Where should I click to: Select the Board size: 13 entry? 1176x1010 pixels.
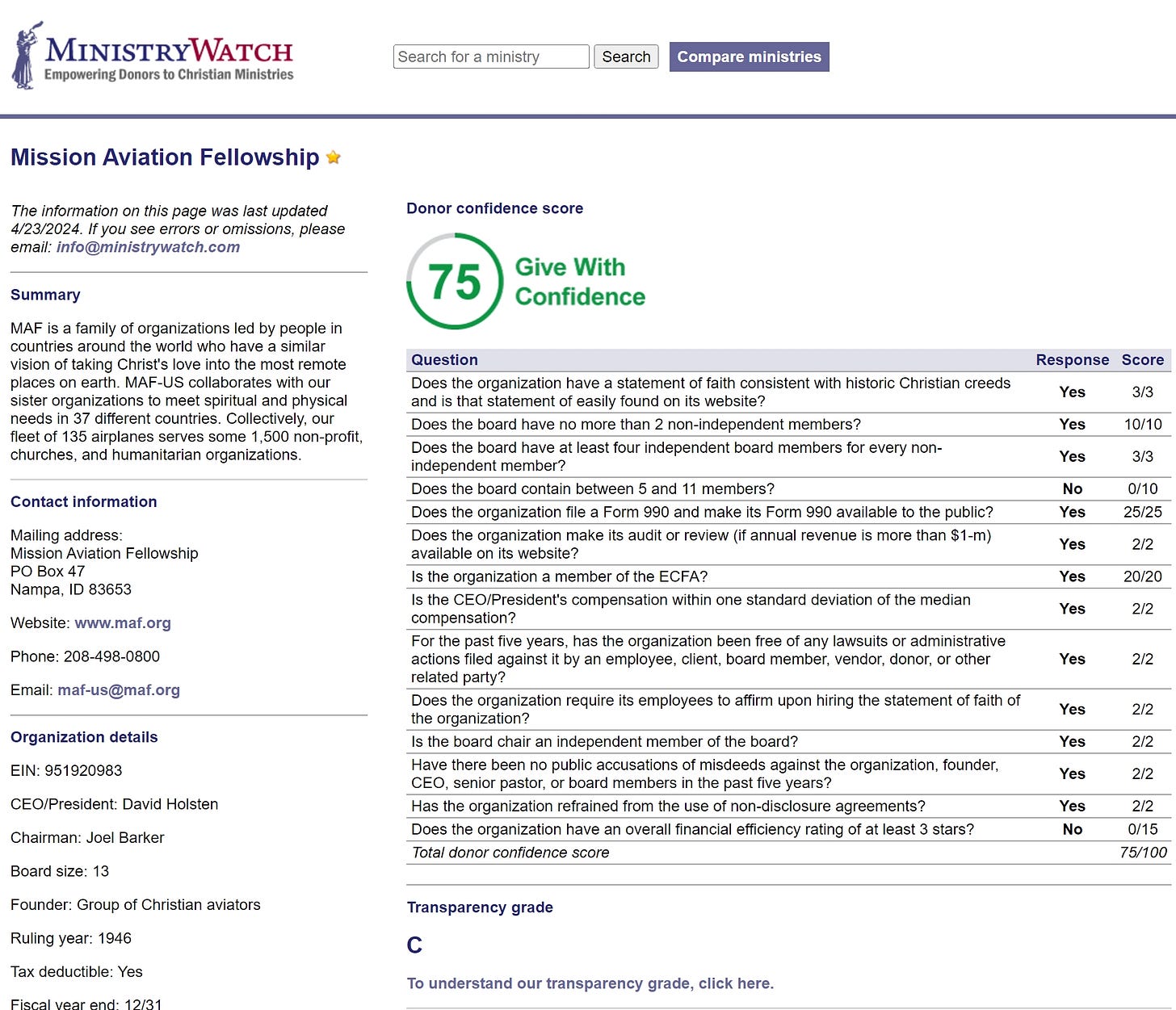click(x=60, y=872)
